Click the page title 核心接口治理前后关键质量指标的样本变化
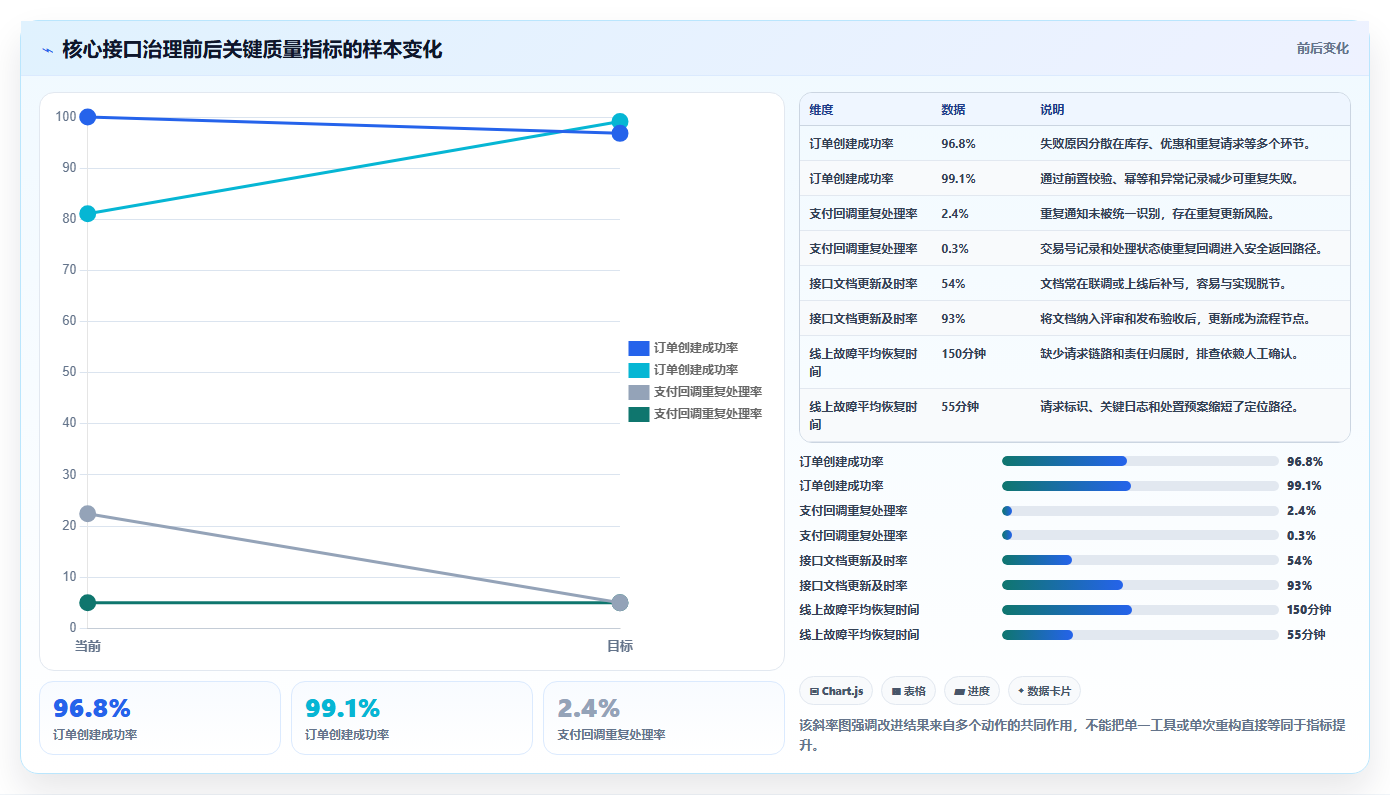 tap(252, 49)
